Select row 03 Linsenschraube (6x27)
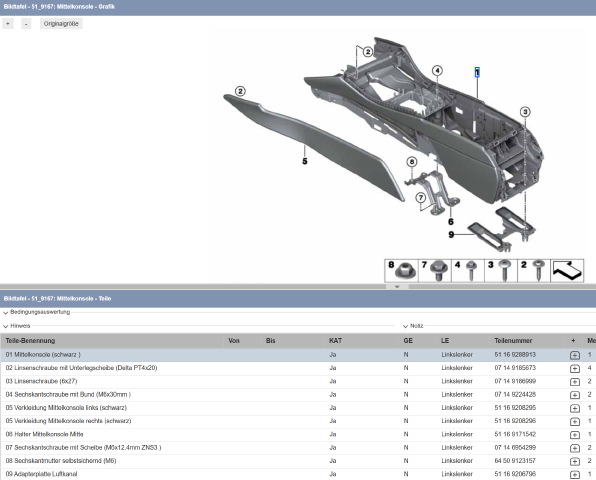The image size is (596, 480). tap(298, 381)
